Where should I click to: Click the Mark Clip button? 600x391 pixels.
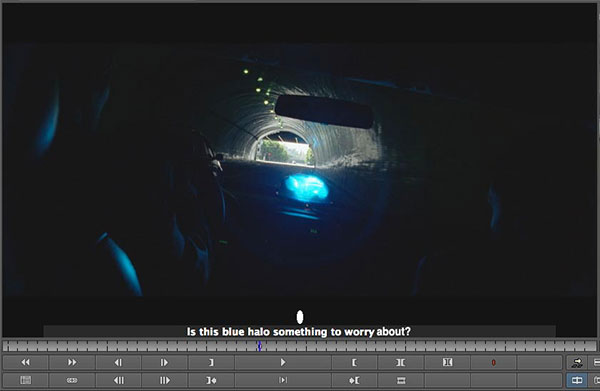(401, 362)
